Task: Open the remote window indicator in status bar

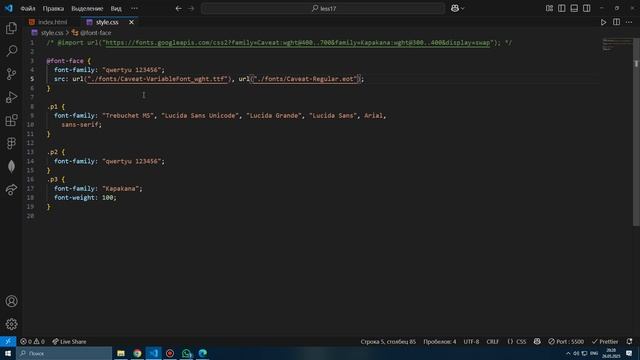Action: (x=8, y=342)
